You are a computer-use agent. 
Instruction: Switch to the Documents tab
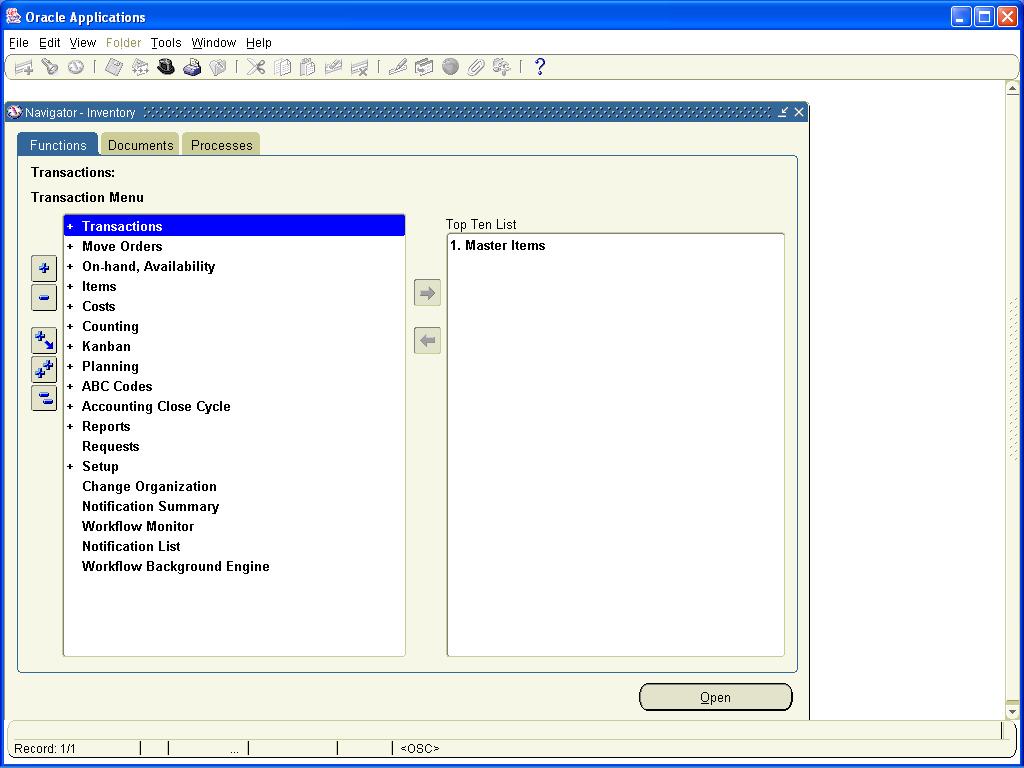(x=140, y=145)
